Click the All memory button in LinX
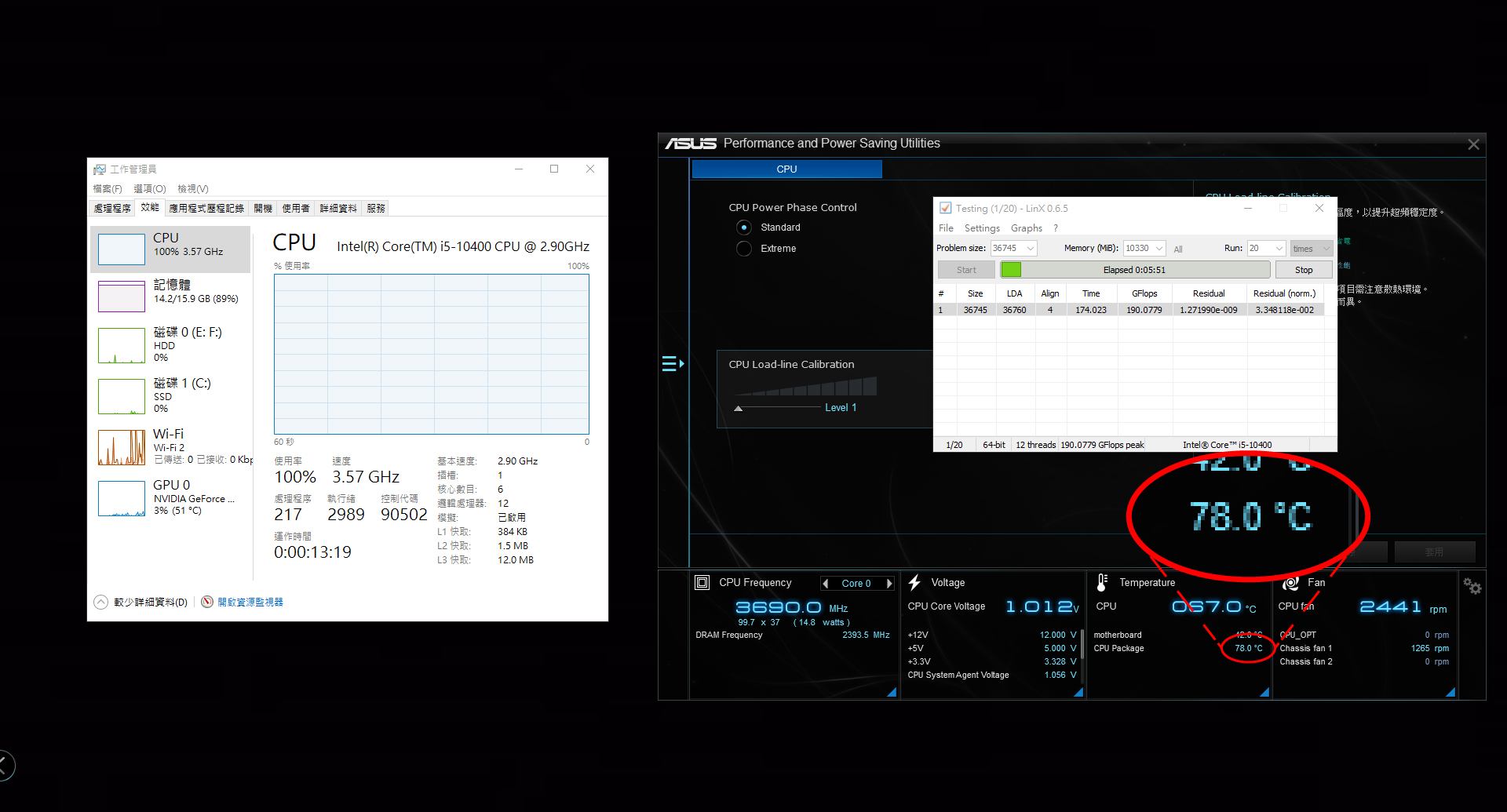 click(x=1178, y=249)
